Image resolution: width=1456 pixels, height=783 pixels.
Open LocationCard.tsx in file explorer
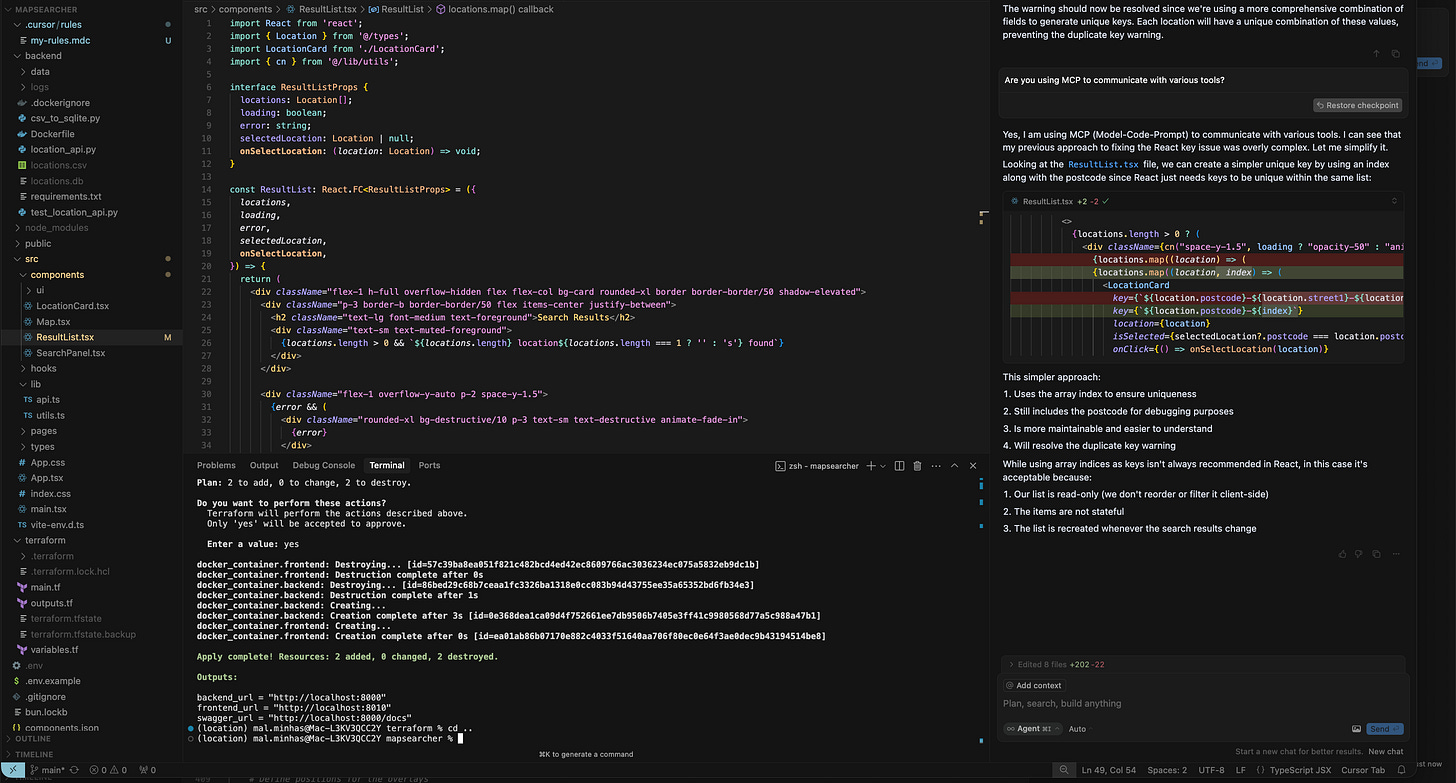(72, 306)
